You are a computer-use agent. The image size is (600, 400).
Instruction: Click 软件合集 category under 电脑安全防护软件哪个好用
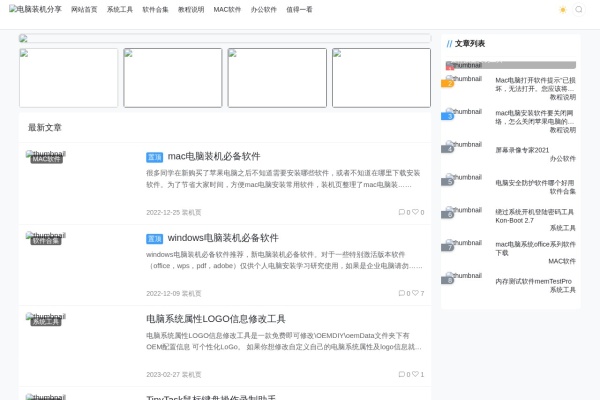click(562, 191)
